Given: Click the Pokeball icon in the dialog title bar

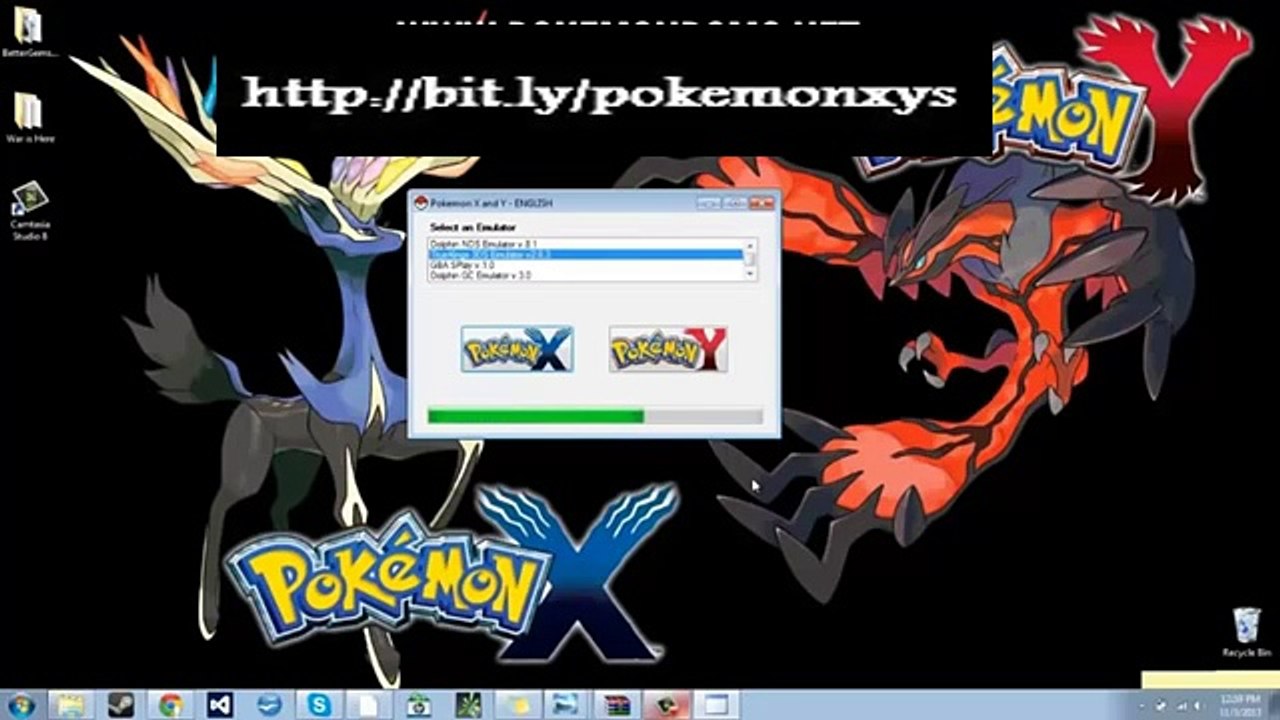Looking at the screenshot, I should coord(421,203).
